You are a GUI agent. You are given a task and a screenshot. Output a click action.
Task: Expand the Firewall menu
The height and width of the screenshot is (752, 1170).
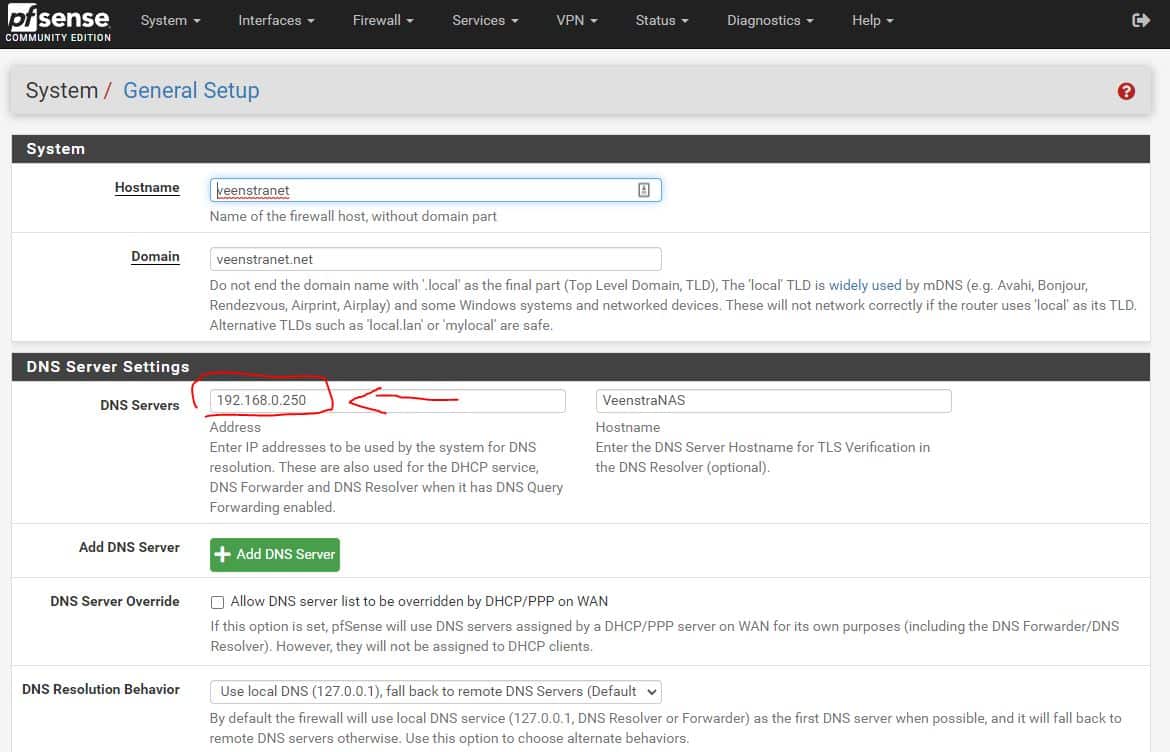point(383,20)
